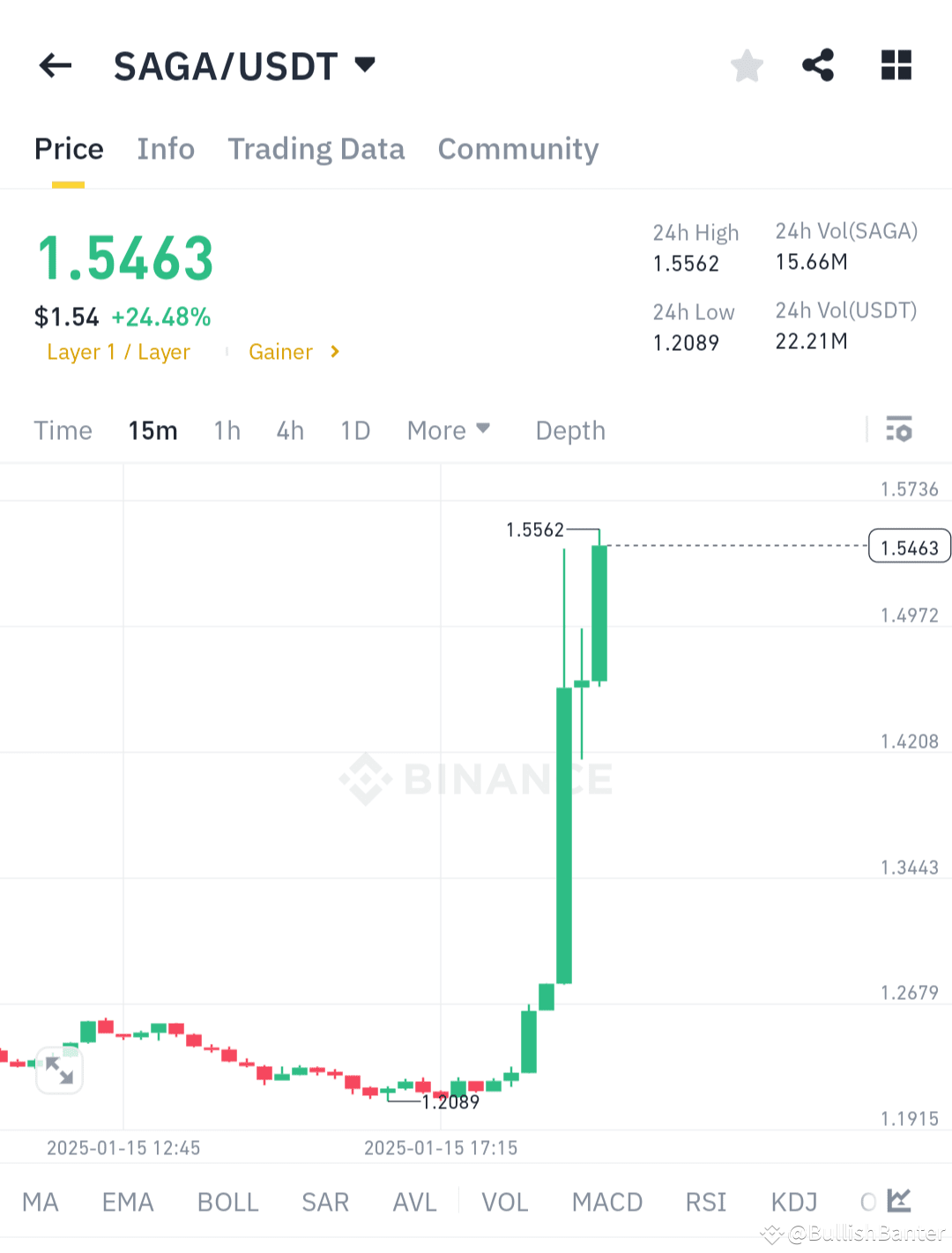Open the More timeframes dropdown

pos(449,430)
